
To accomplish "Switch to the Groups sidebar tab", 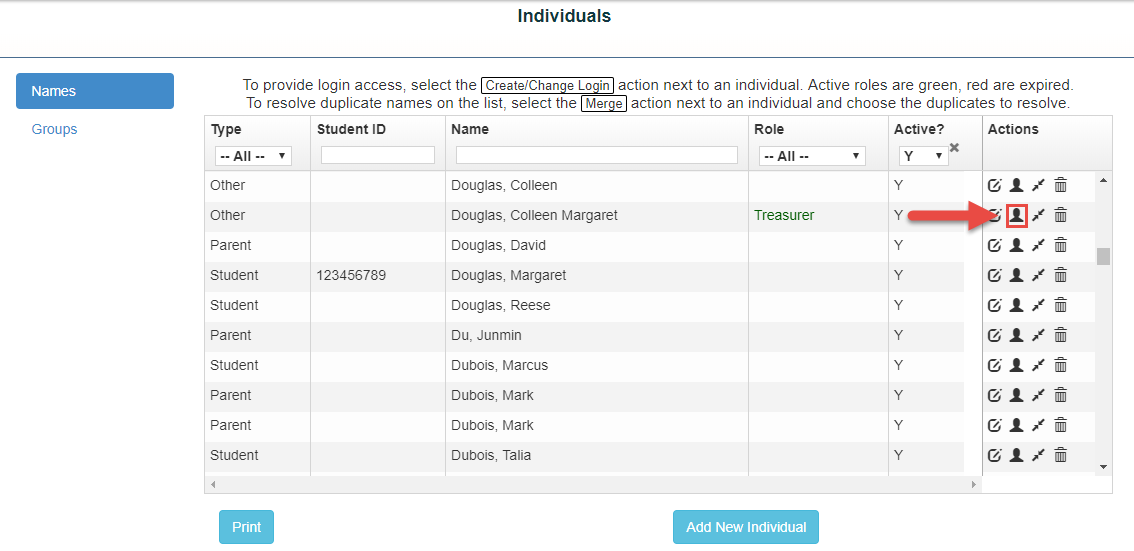I will (x=54, y=129).
